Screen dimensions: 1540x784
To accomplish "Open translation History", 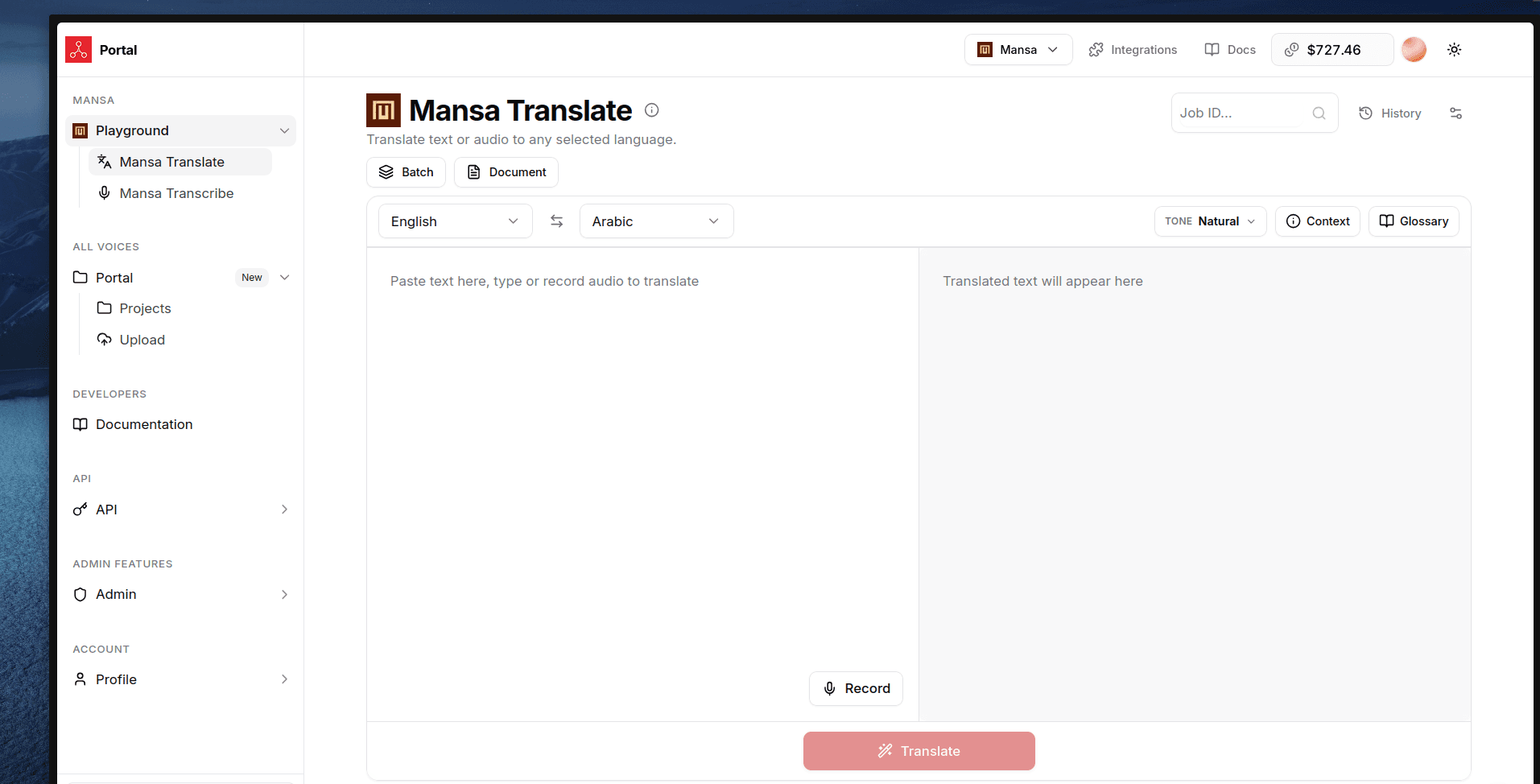I will (1389, 113).
